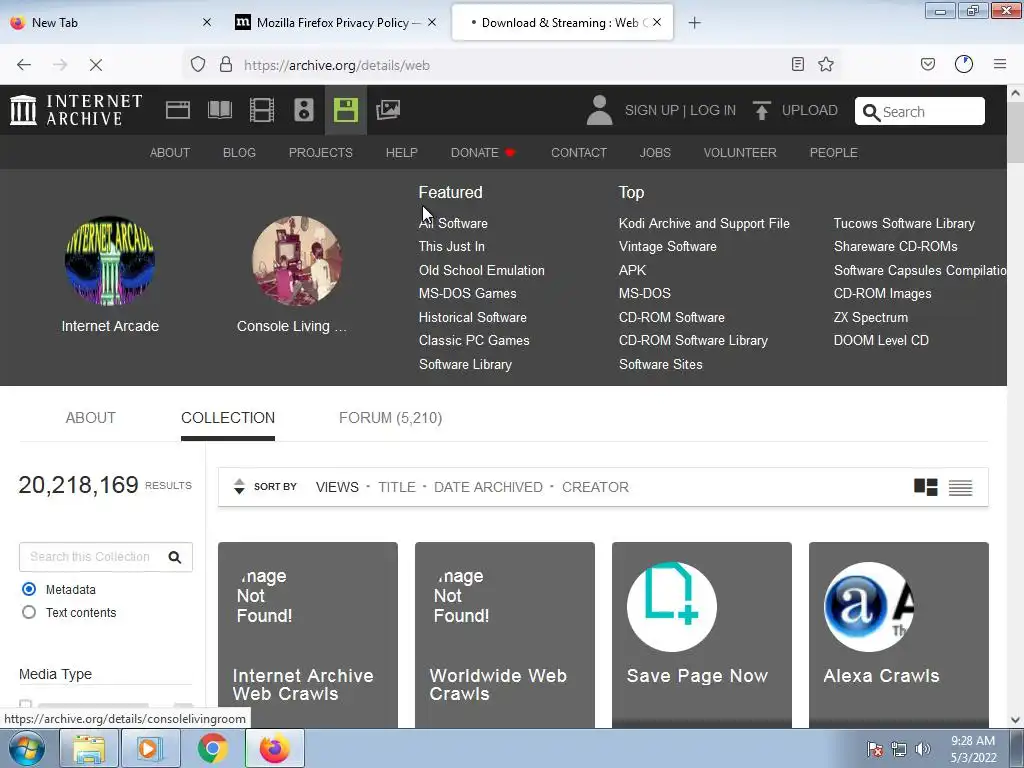Screen dimensions: 1024x768
Task: Switch to Mozilla Firefox Privacy Policy tab
Action: click(x=336, y=23)
